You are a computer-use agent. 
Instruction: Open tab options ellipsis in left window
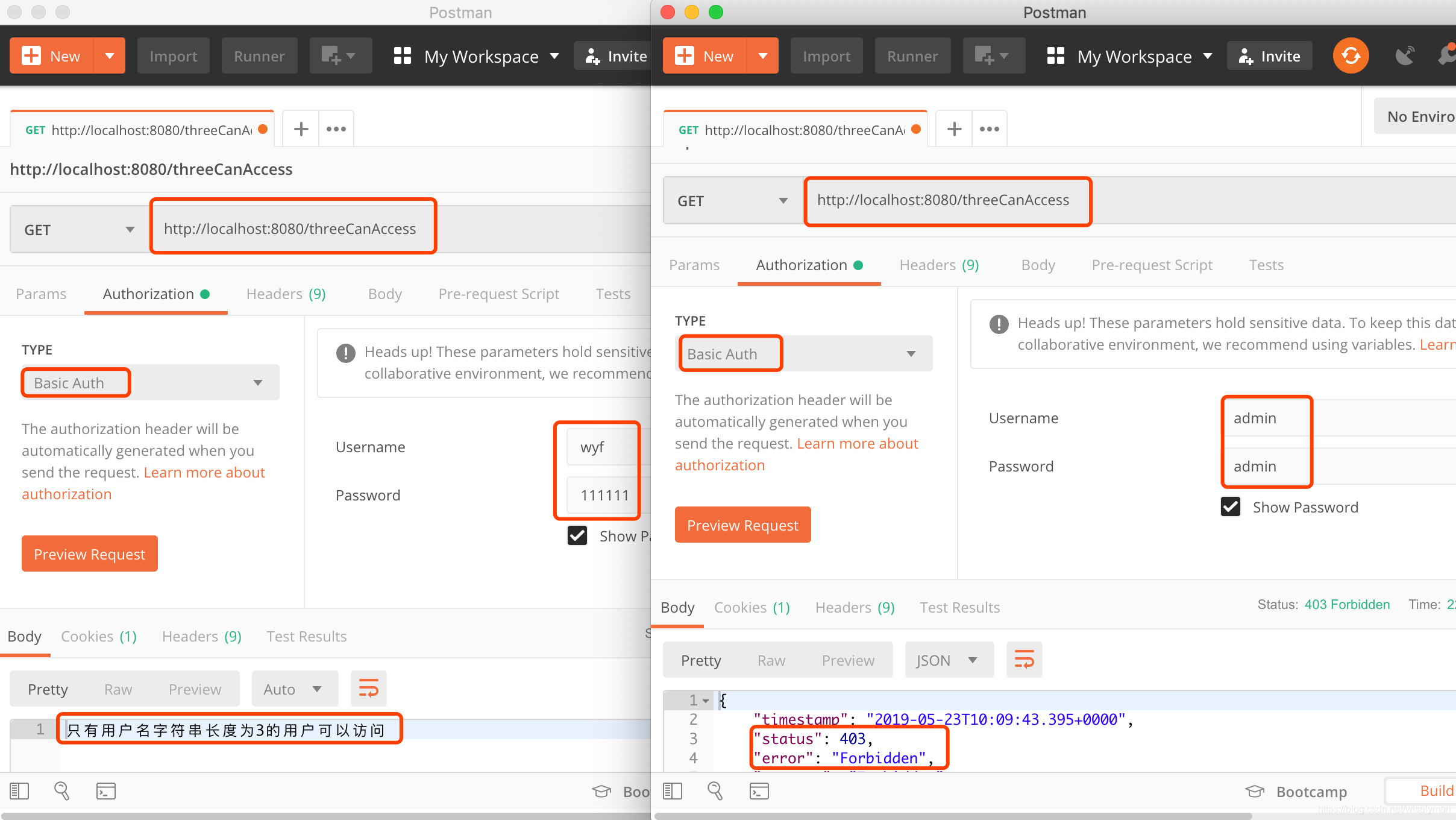point(336,129)
